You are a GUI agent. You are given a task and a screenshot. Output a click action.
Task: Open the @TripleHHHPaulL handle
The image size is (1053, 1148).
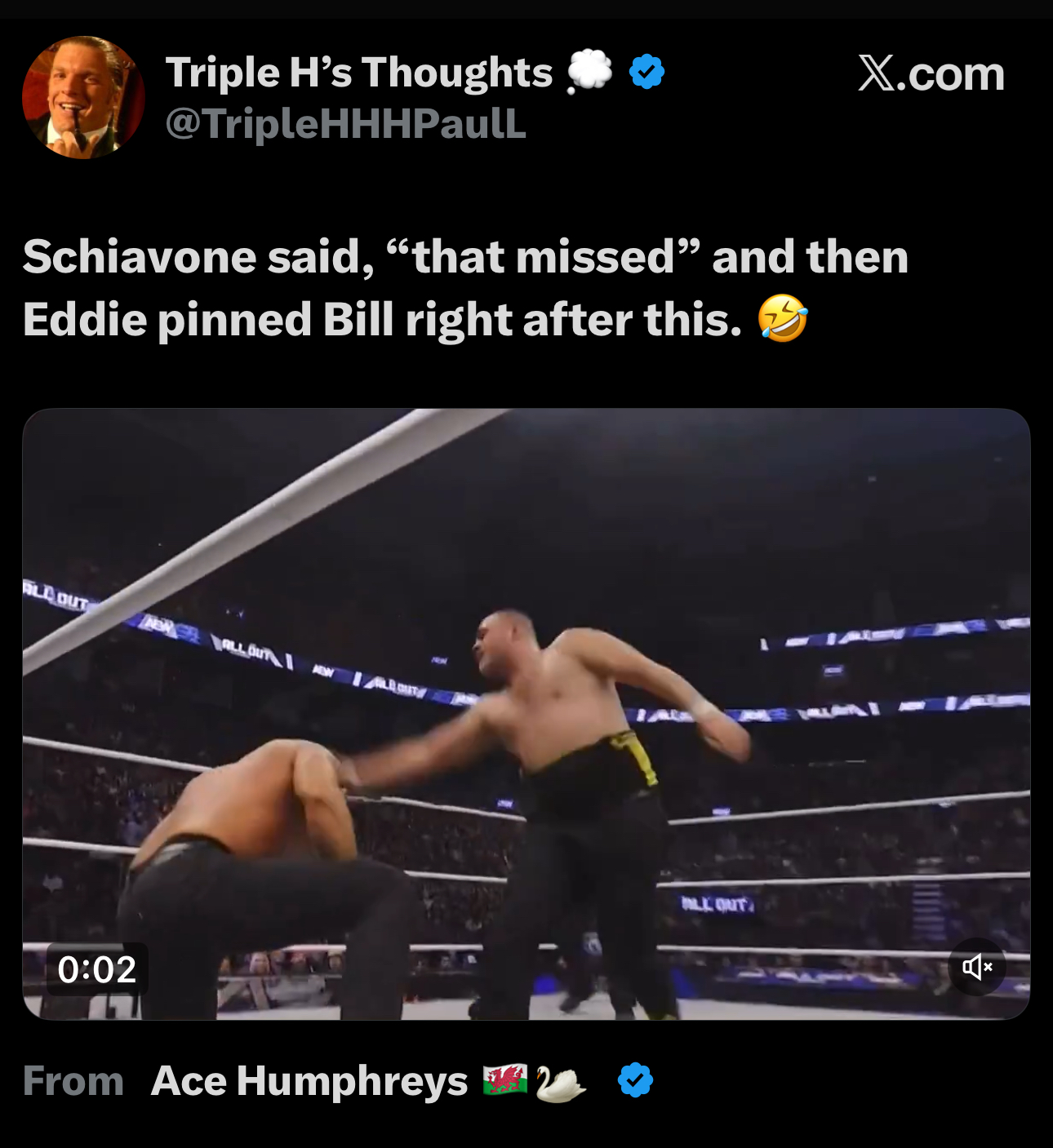(345, 124)
